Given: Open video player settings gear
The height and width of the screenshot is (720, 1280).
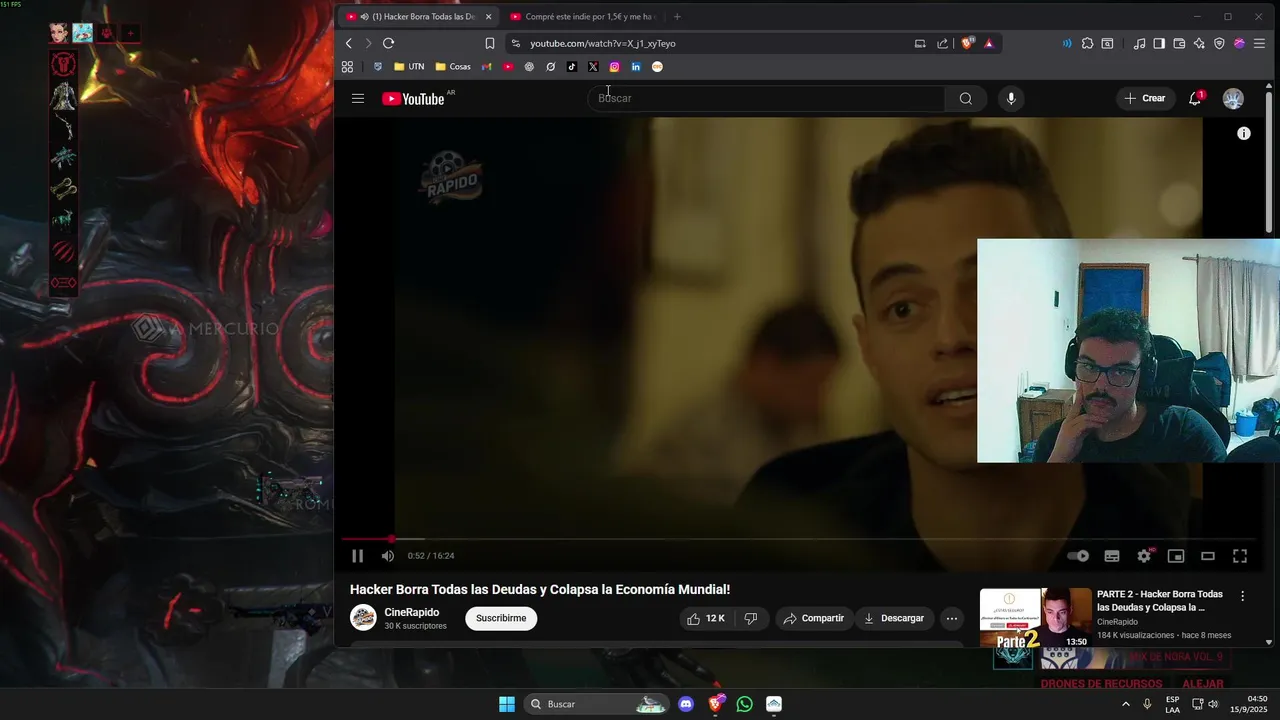Looking at the screenshot, I should (x=1144, y=556).
